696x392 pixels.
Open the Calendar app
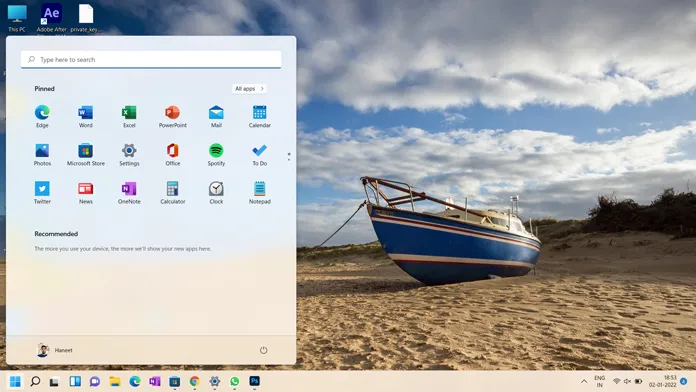coord(260,116)
